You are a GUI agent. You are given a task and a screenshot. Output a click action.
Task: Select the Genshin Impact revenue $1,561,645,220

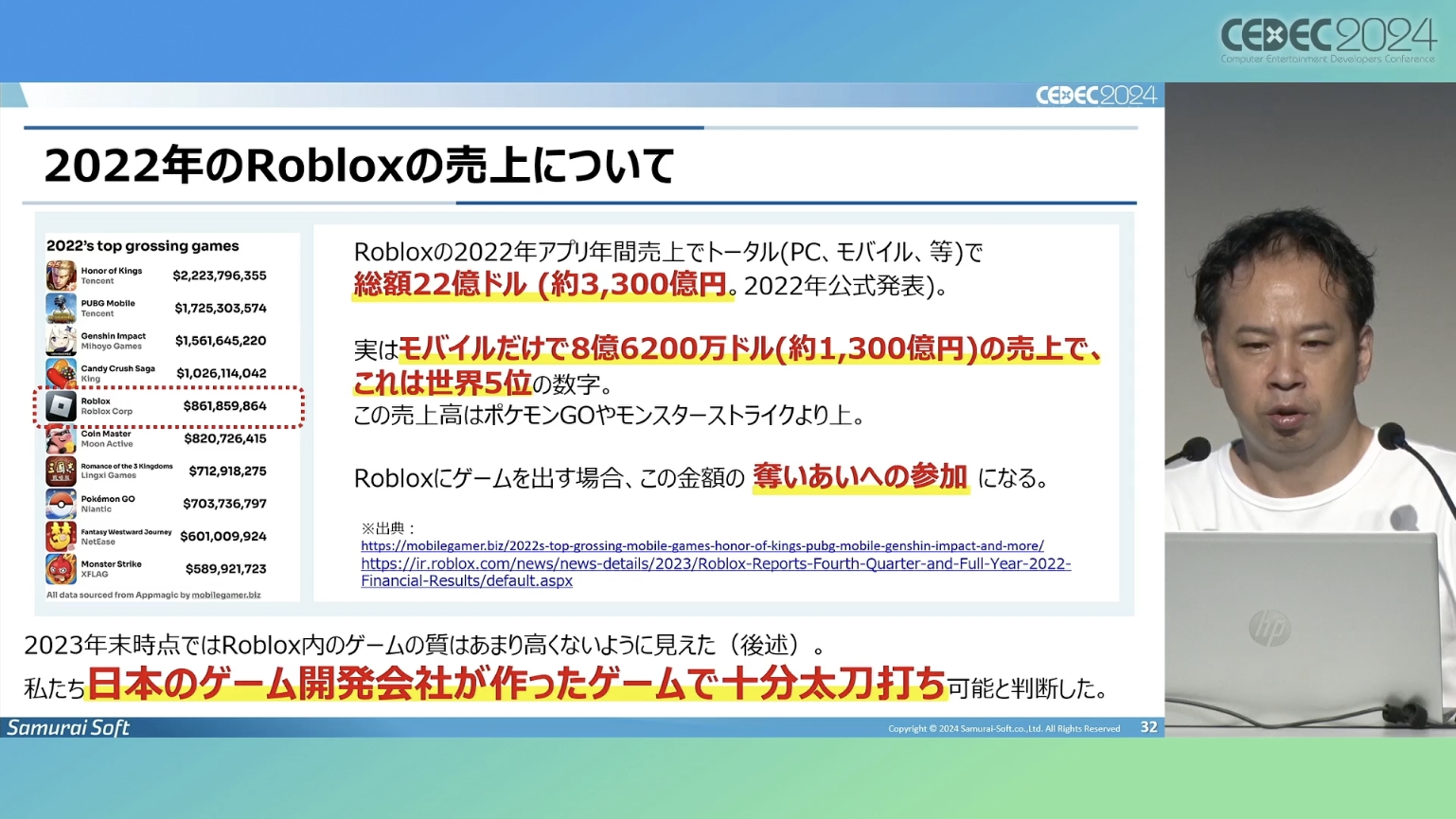(x=221, y=341)
